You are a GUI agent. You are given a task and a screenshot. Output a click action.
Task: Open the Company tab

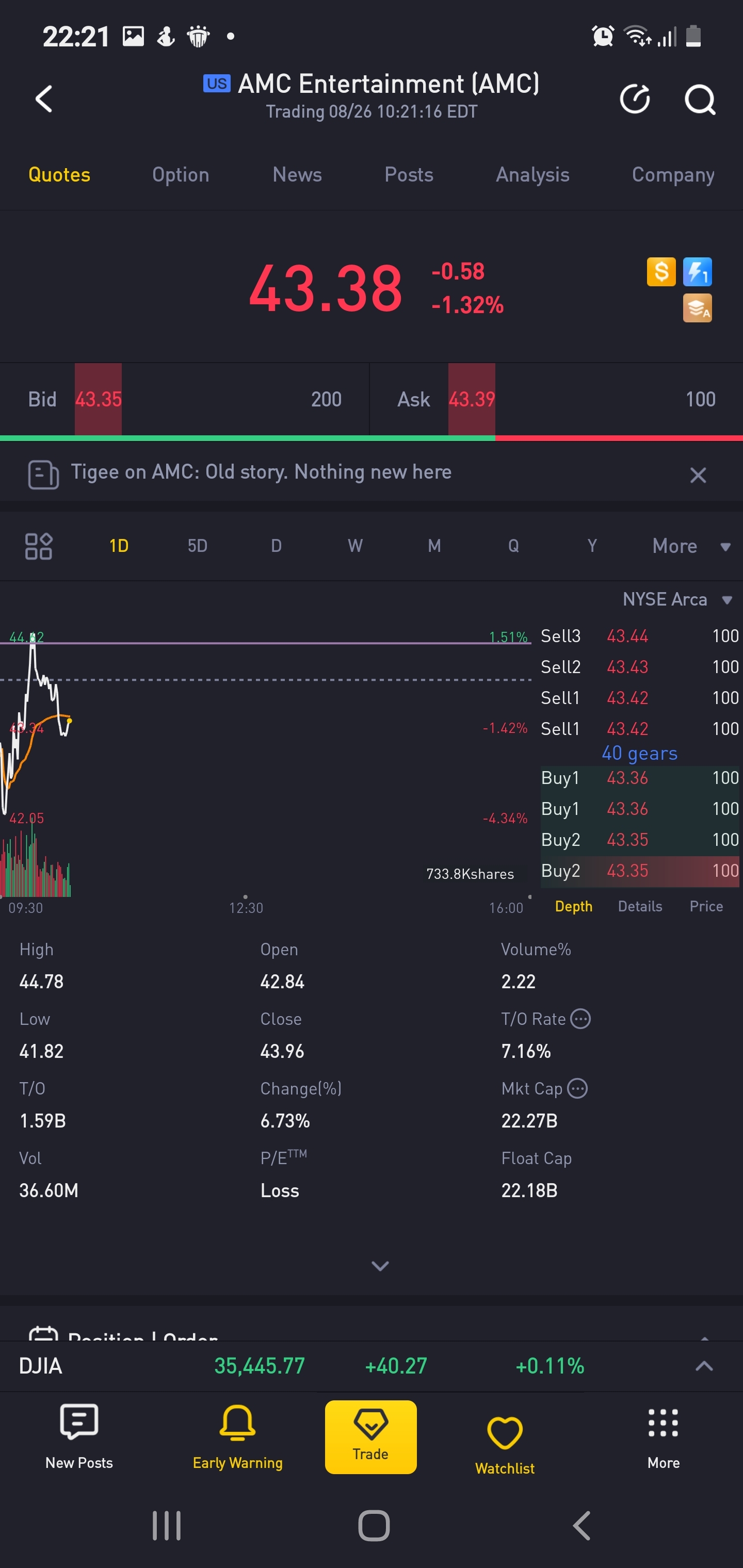(673, 175)
